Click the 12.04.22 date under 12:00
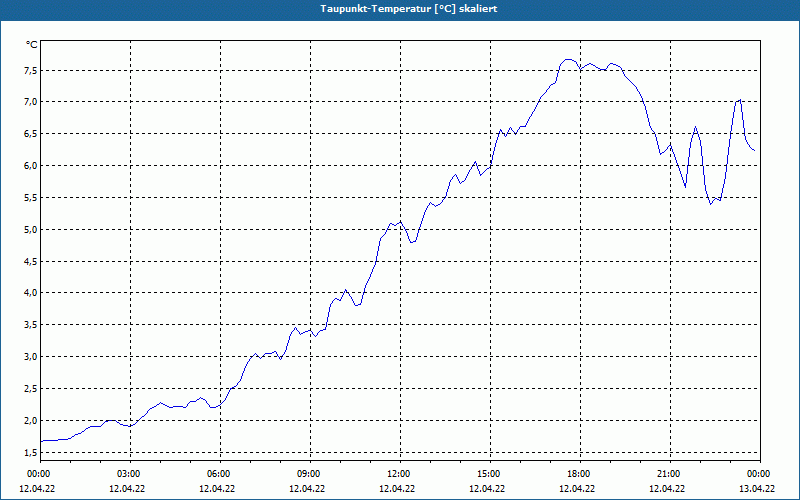 coord(397,488)
